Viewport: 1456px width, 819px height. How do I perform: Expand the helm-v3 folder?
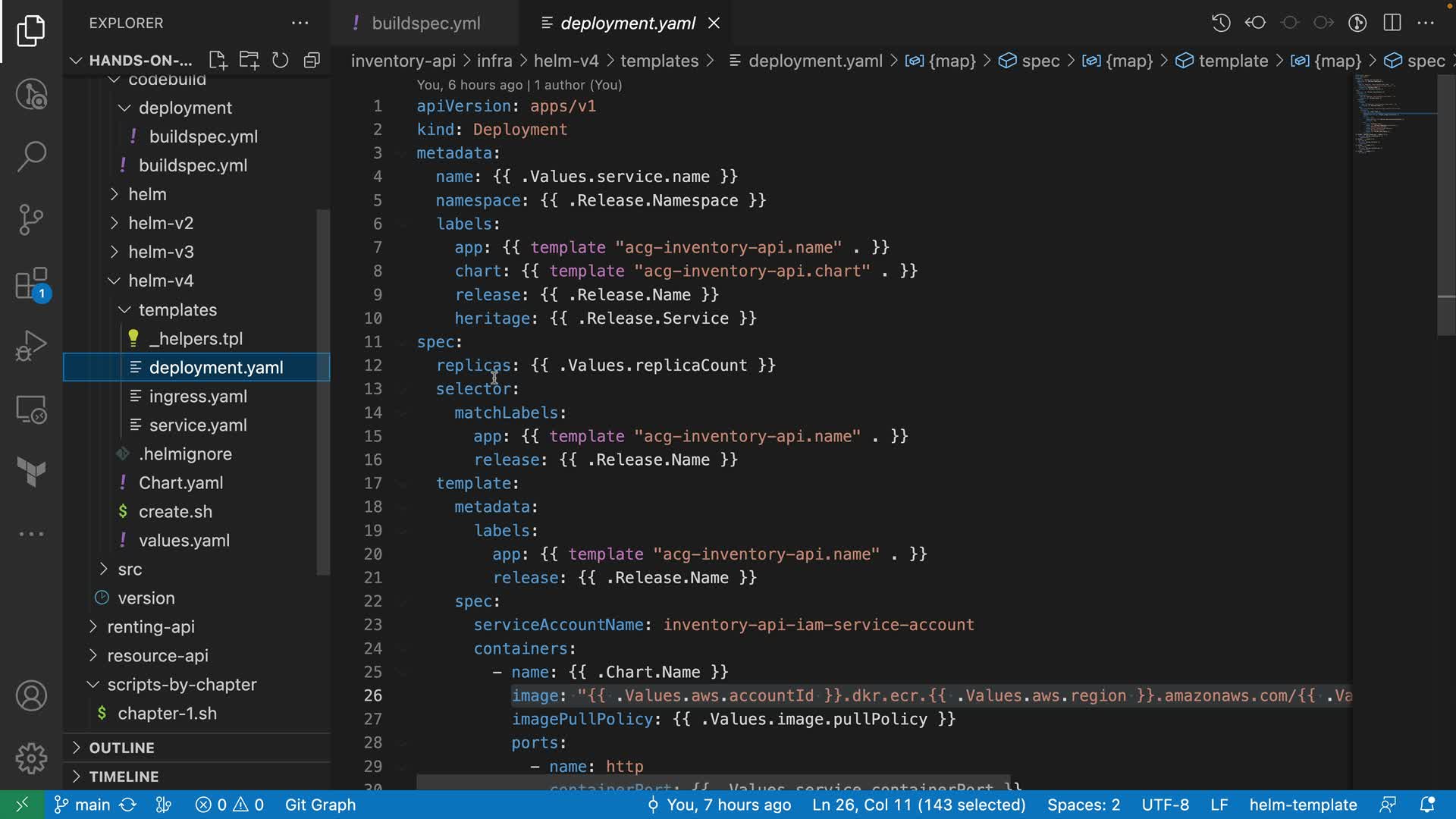click(x=160, y=252)
